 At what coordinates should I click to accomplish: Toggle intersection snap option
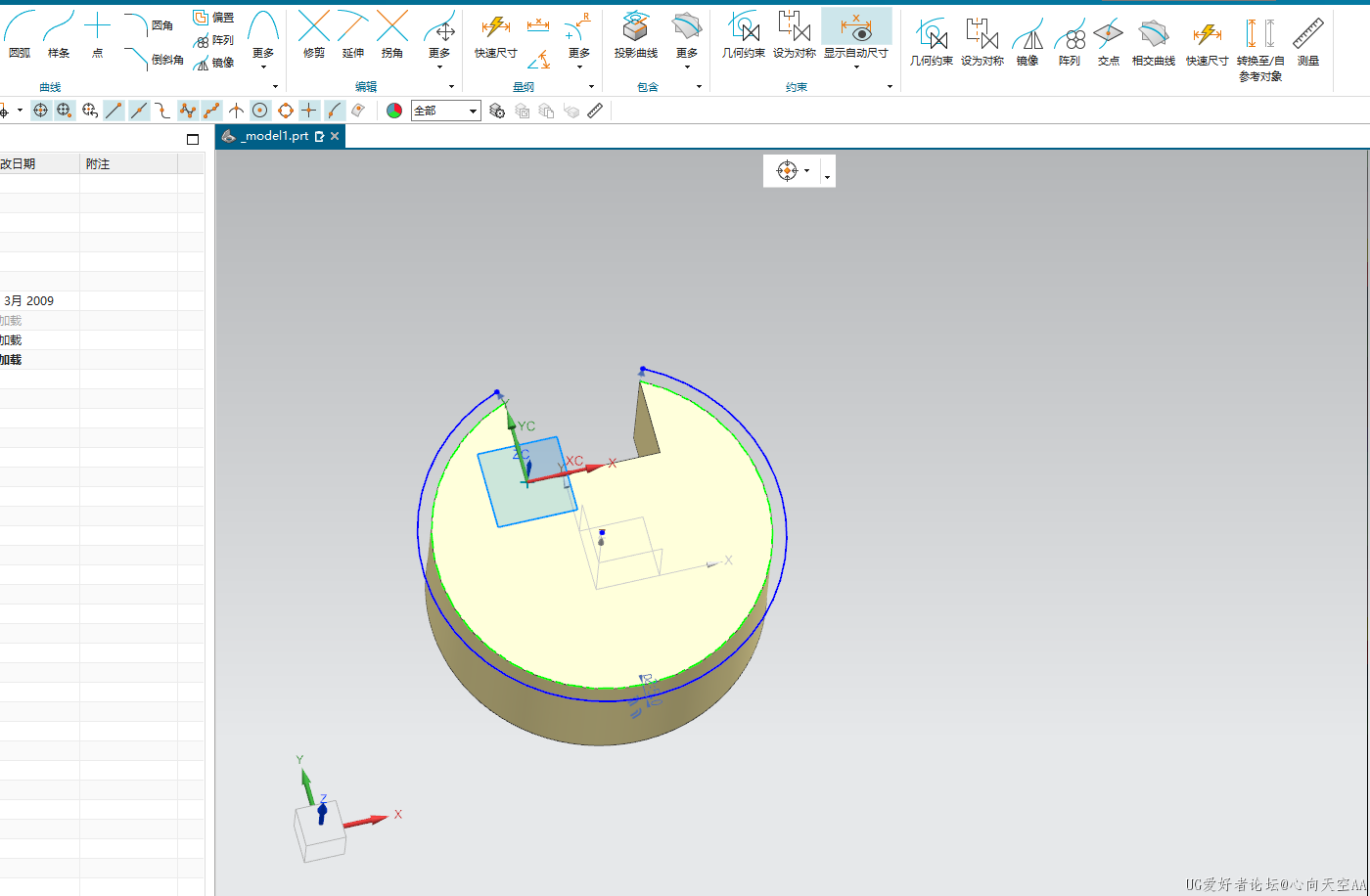point(236,111)
